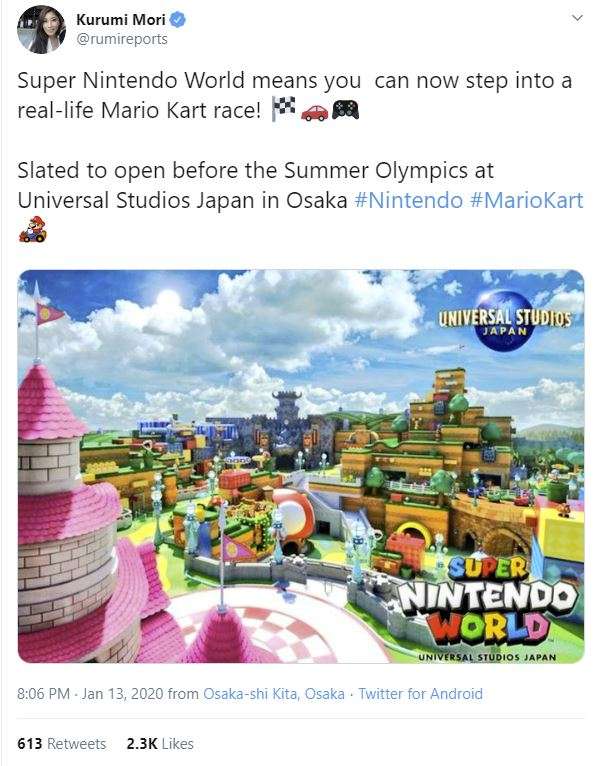This screenshot has width=599, height=766.
Task: Open the Osaka-shi Kita, Osaka location
Action: 274,694
